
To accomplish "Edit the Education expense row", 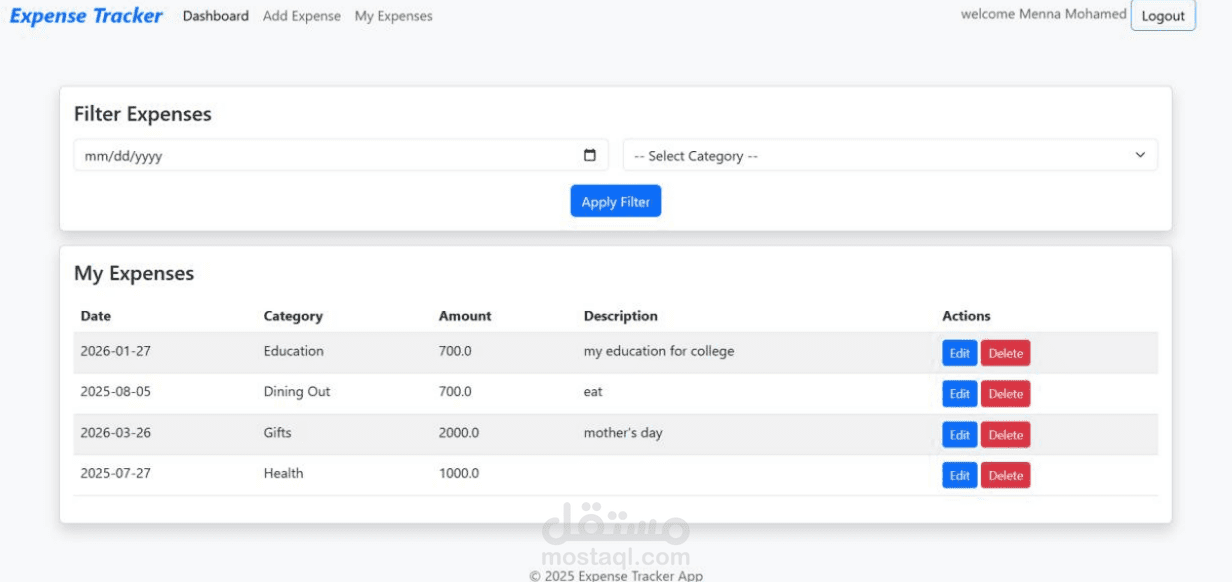I will pyautogui.click(x=959, y=353).
